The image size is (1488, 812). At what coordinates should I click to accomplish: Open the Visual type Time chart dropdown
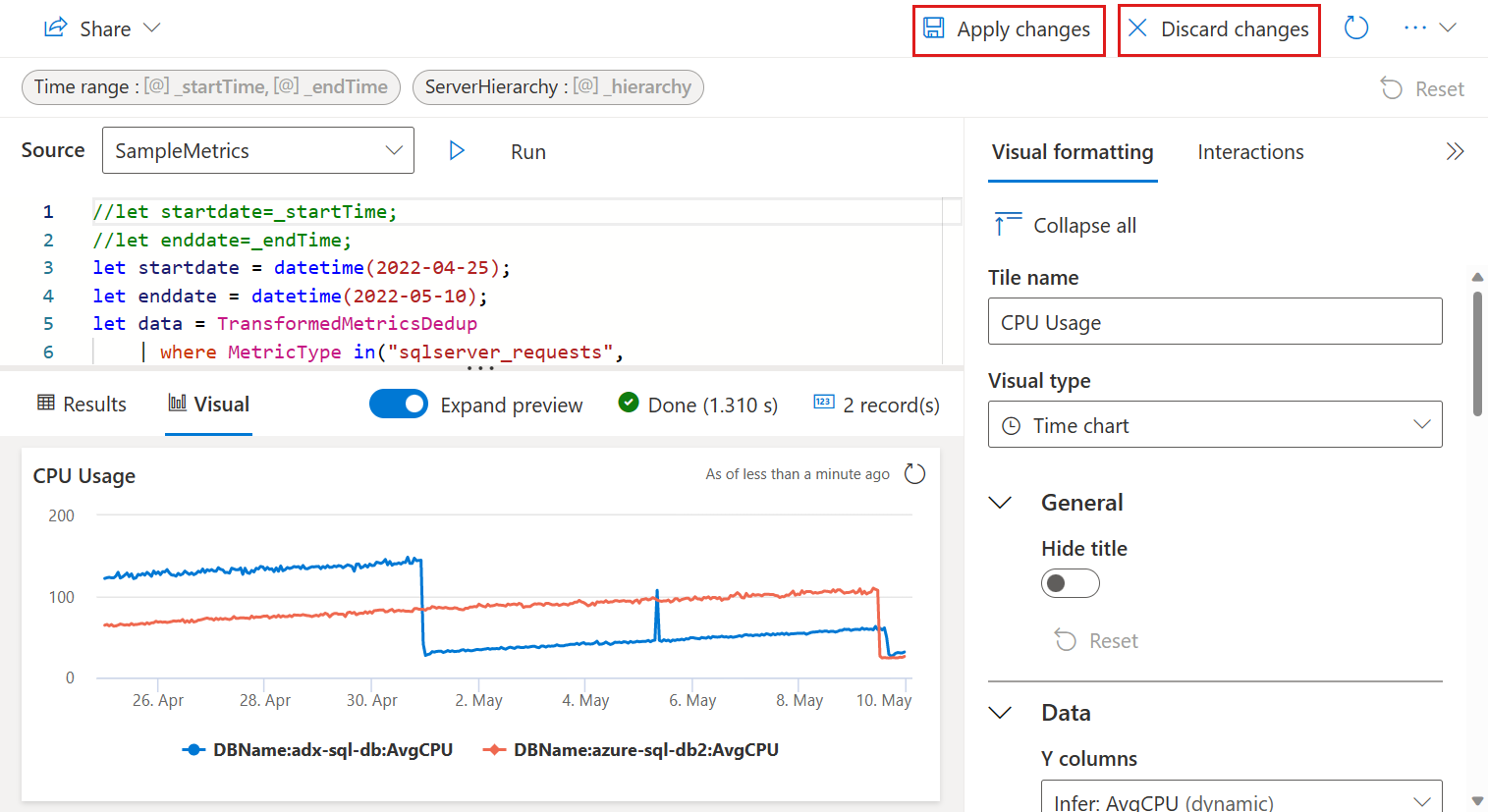point(1214,425)
